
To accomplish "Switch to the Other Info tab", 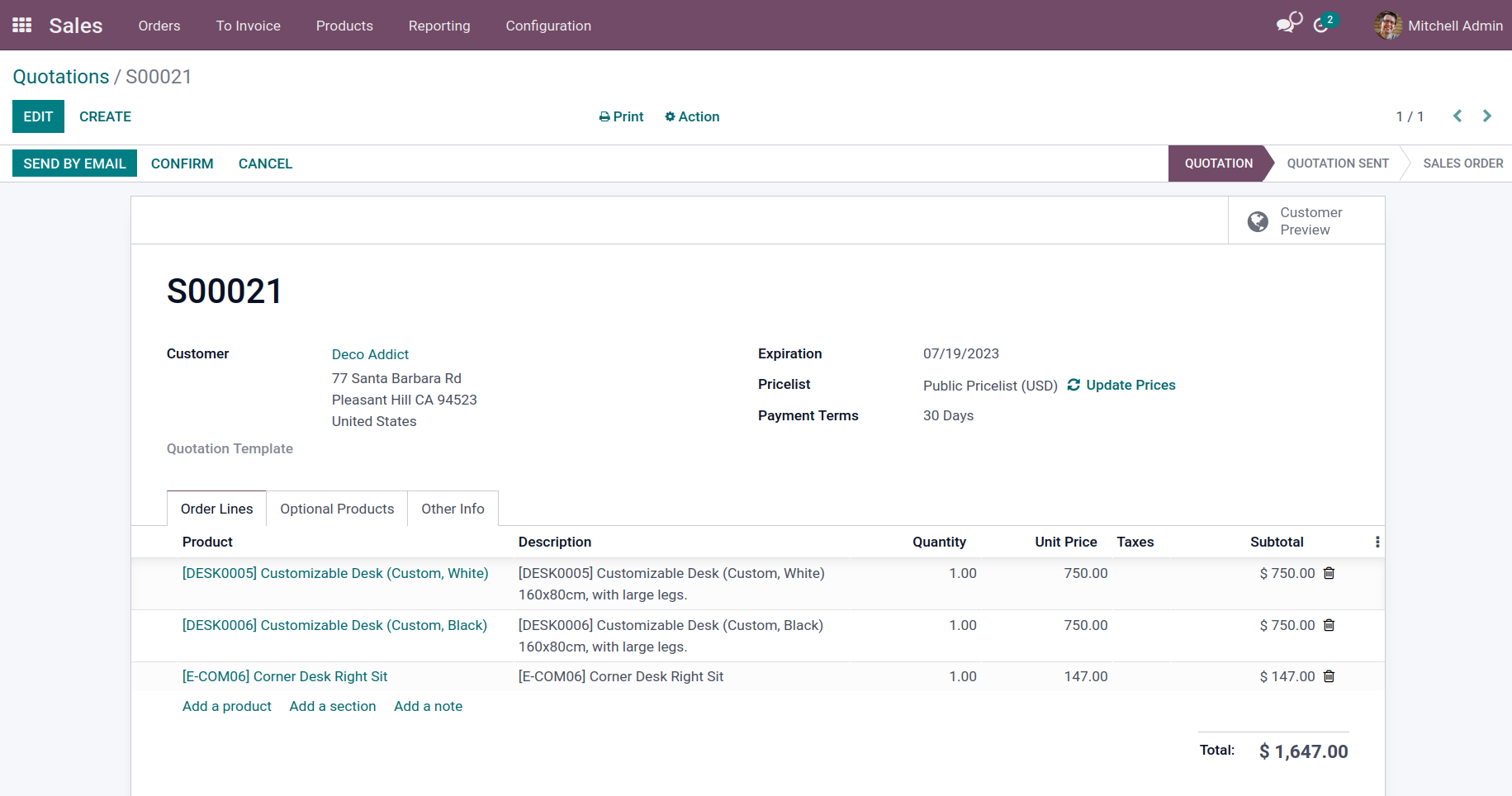I will click(453, 509).
